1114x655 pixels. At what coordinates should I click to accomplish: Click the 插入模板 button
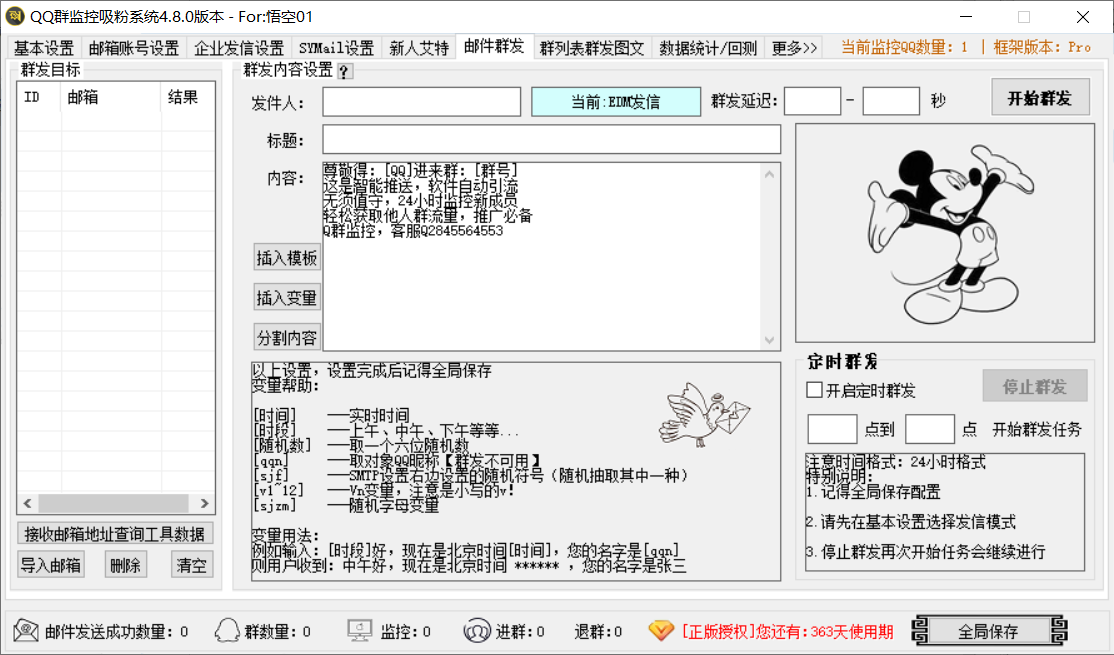286,257
